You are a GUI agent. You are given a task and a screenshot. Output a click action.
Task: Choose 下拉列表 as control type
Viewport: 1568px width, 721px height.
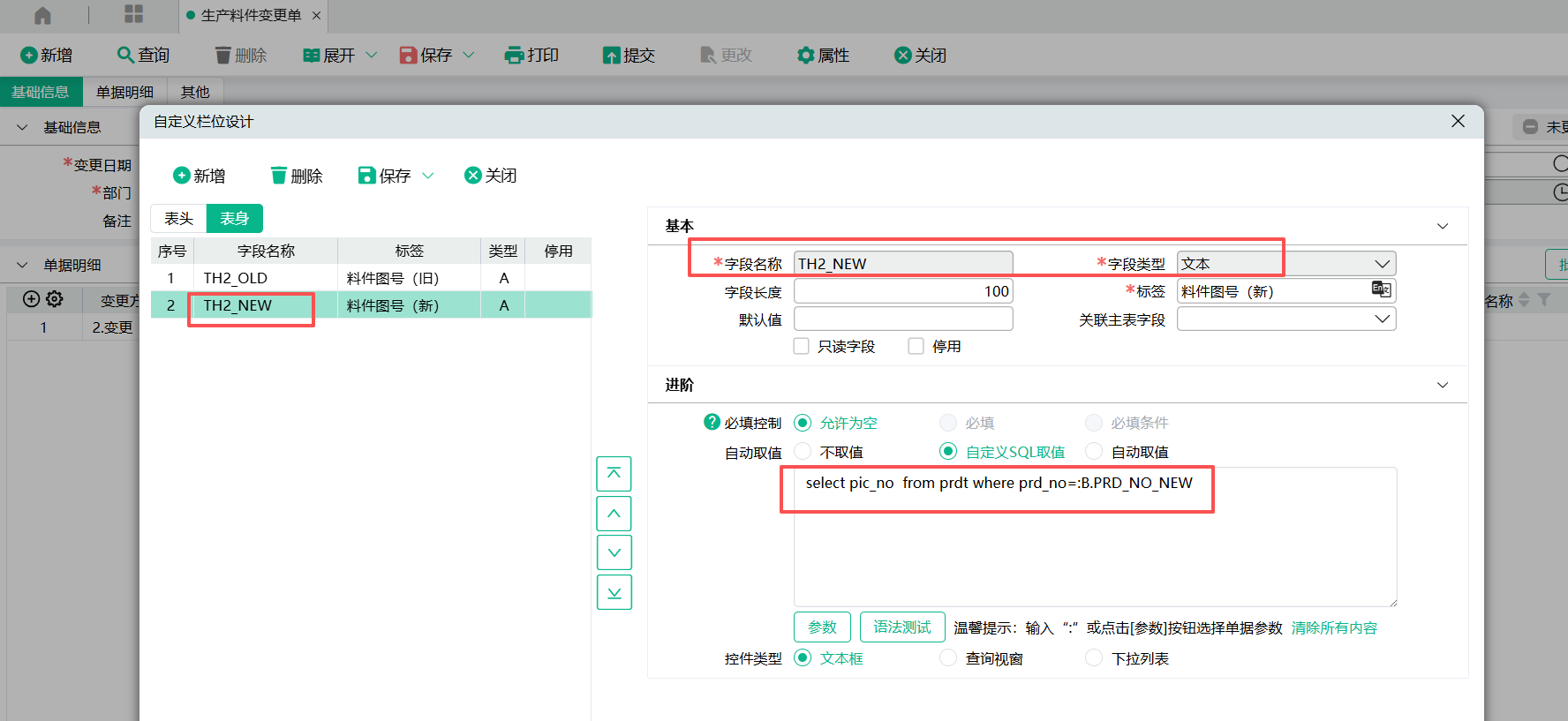click(1094, 658)
